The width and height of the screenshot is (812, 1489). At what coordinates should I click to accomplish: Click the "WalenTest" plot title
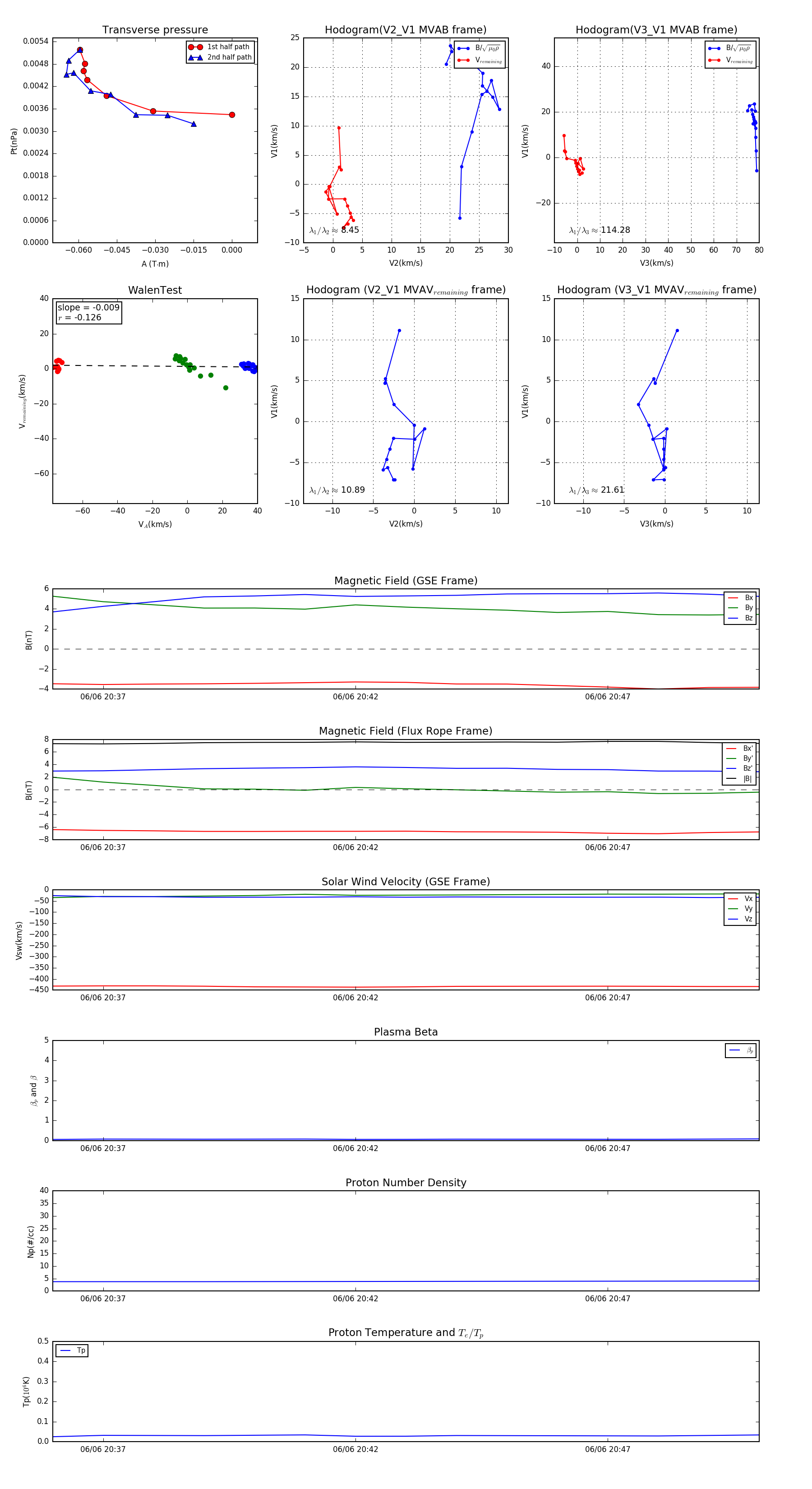coord(155,290)
